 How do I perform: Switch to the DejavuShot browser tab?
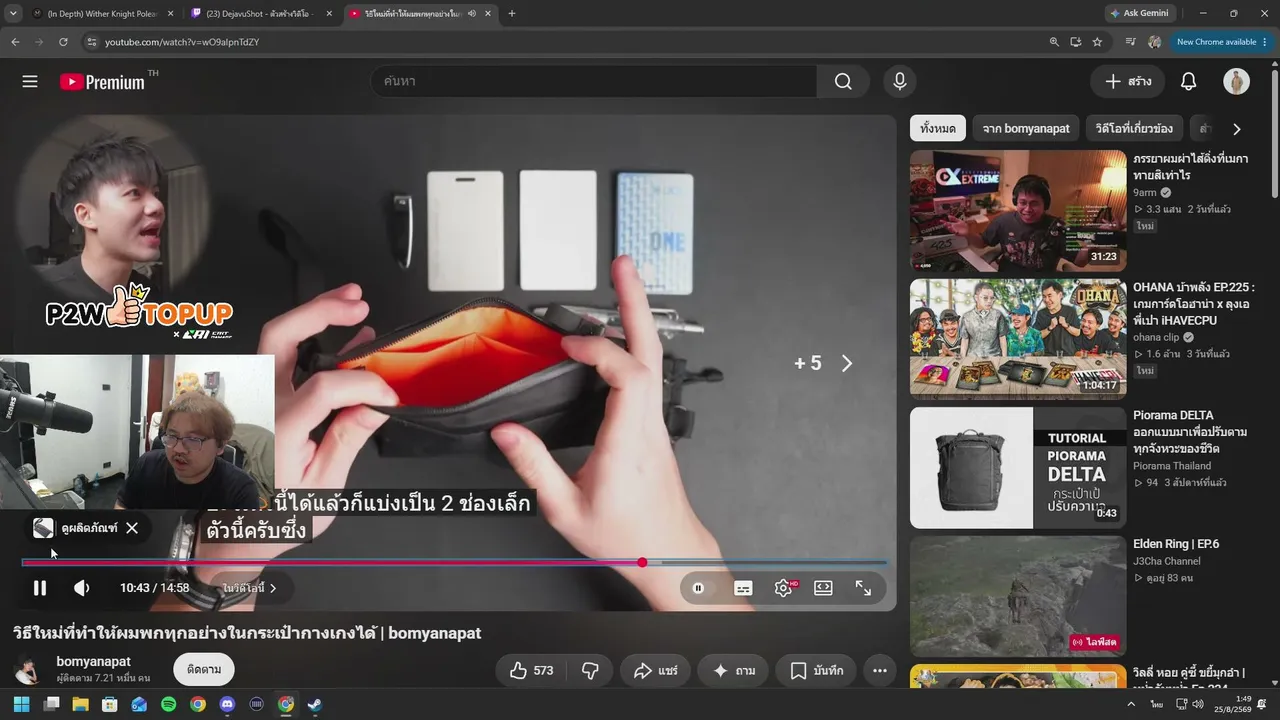point(262,13)
